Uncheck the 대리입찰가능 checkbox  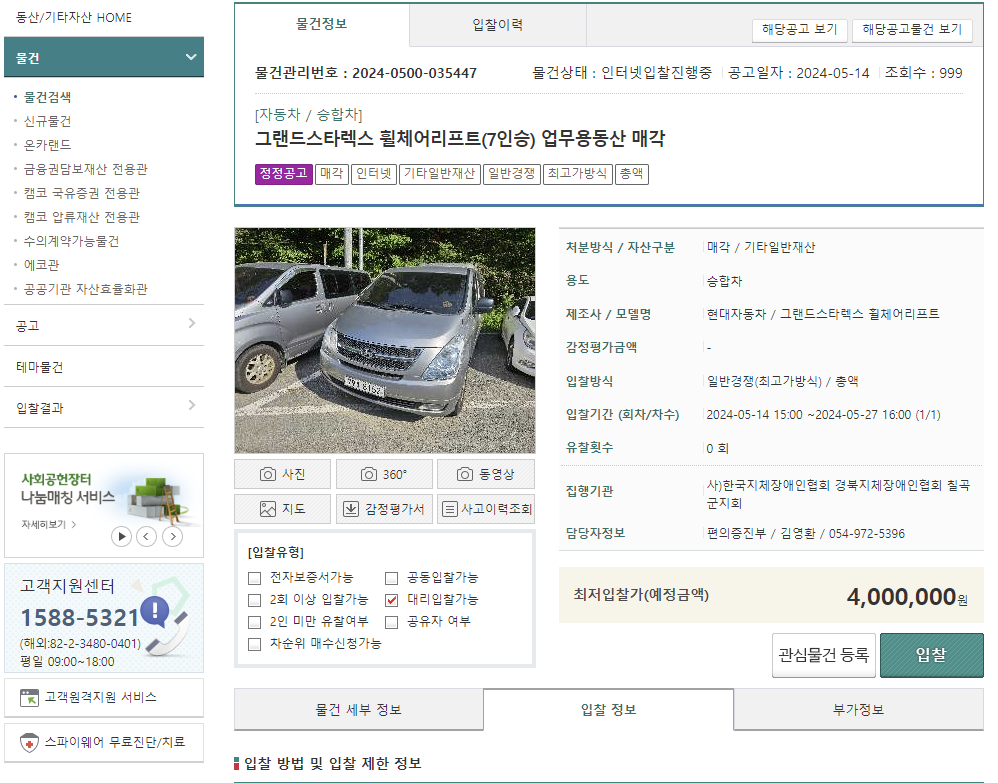point(393,600)
